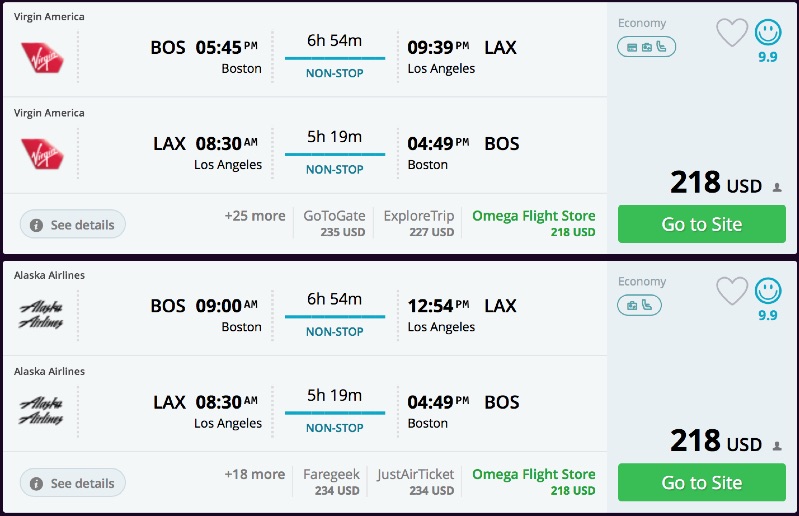Select ExploreTrip offer at 227 USD
Screen dimensions: 799x516
pyautogui.click(x=418, y=223)
